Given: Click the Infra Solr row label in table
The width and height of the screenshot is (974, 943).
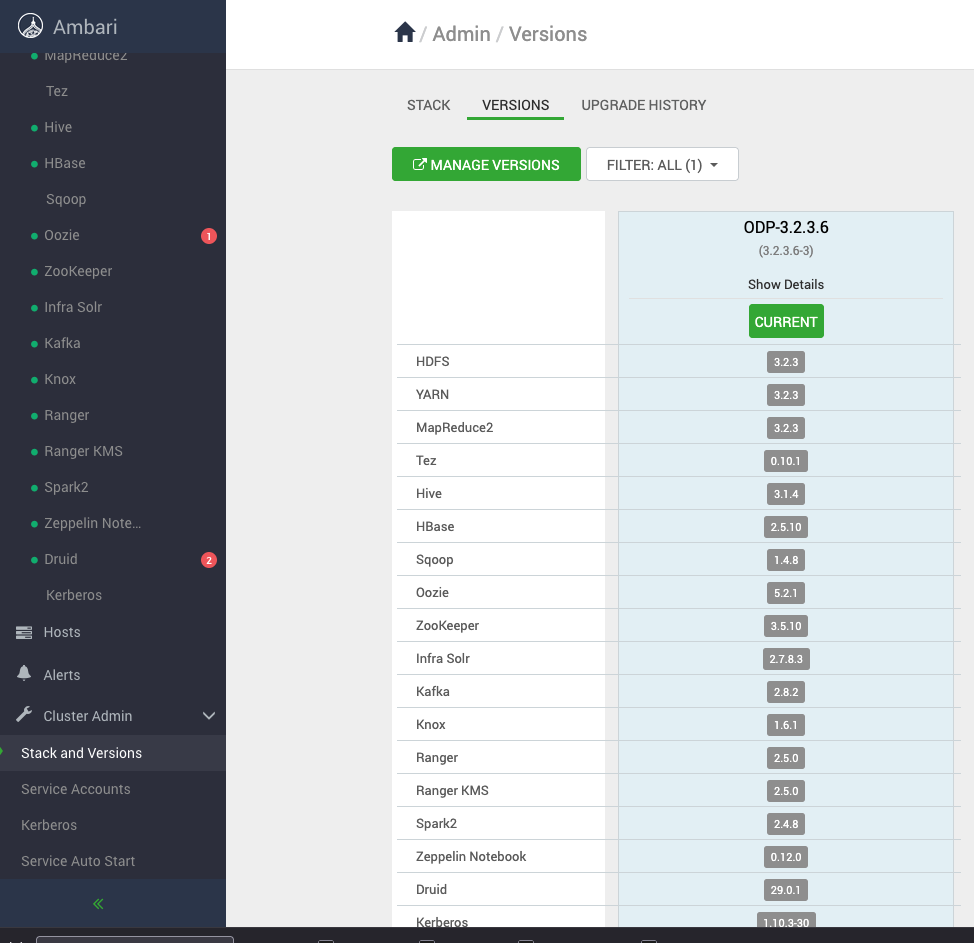Looking at the screenshot, I should point(443,658).
